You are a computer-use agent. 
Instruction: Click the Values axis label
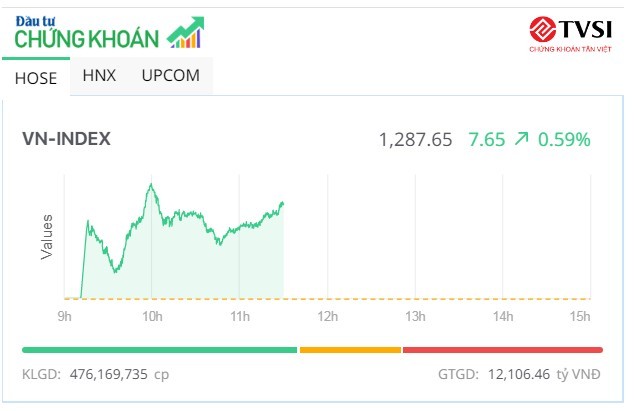46,236
